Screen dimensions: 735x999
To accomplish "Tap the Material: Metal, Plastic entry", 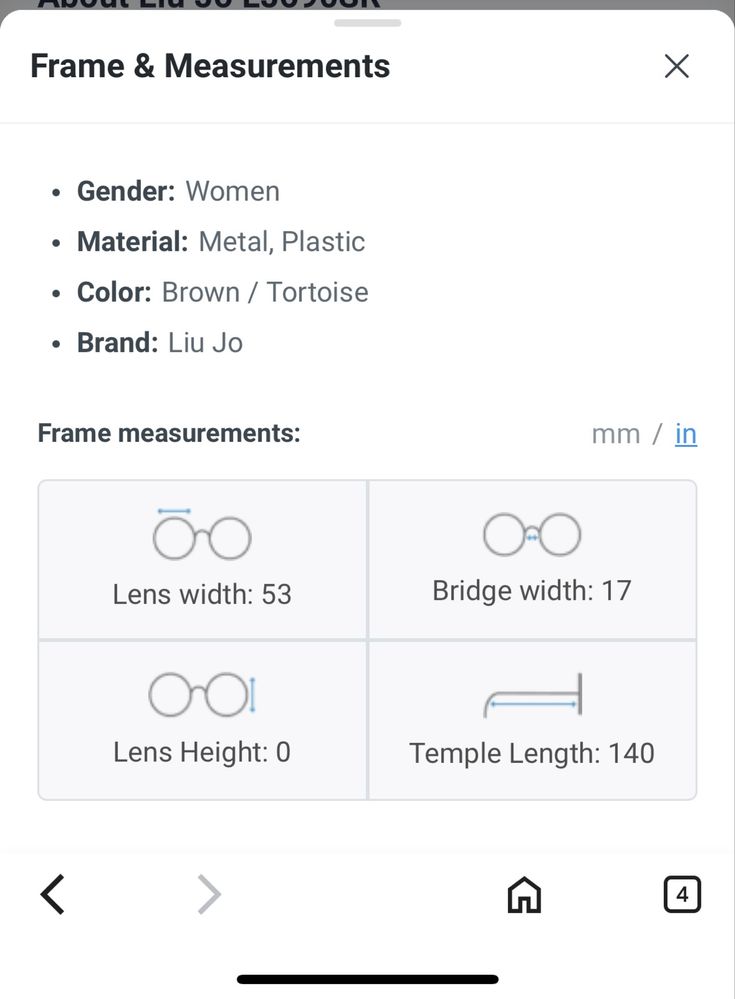I will (221, 242).
